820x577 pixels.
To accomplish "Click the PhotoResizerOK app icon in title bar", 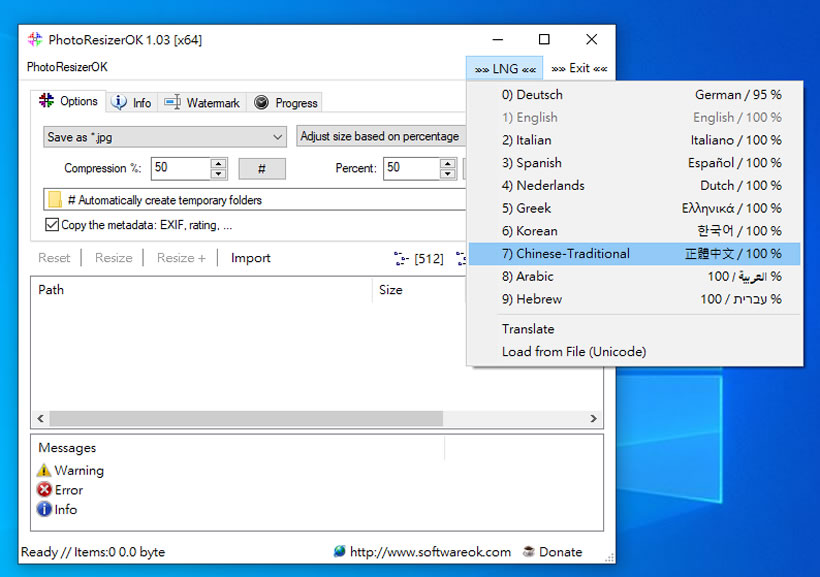I will pyautogui.click(x=35, y=39).
